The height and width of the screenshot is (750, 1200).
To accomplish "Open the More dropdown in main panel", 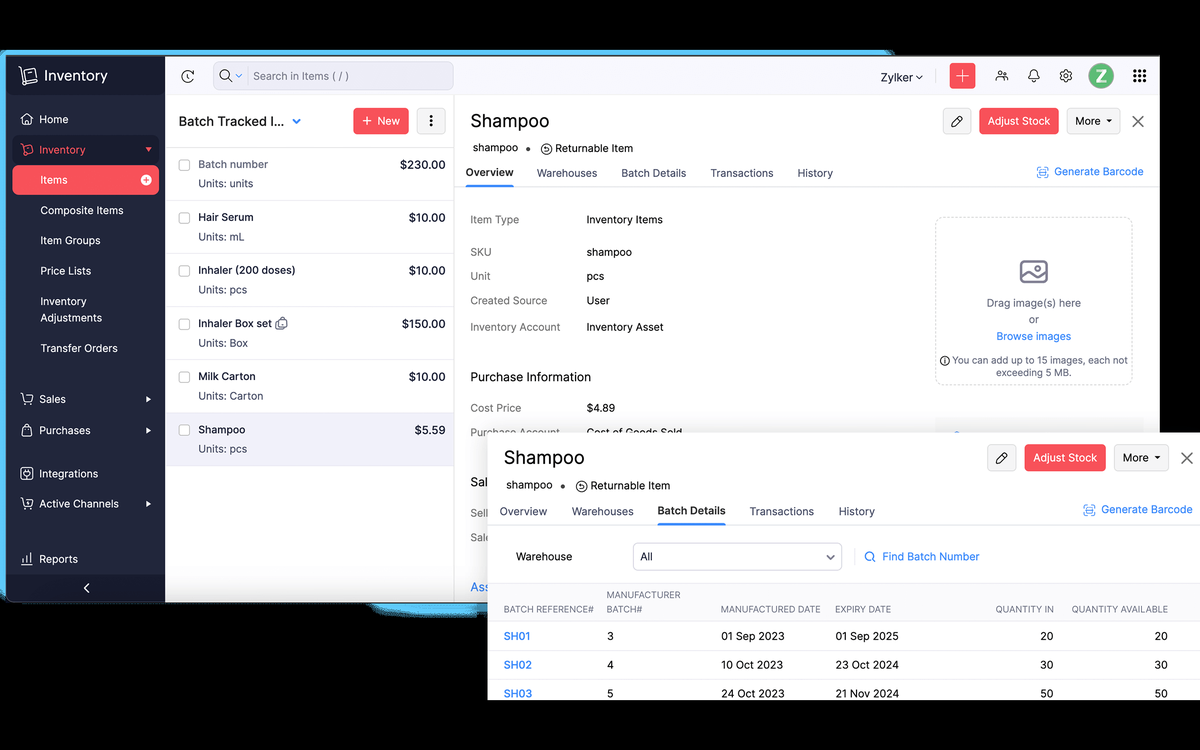I will click(1093, 121).
